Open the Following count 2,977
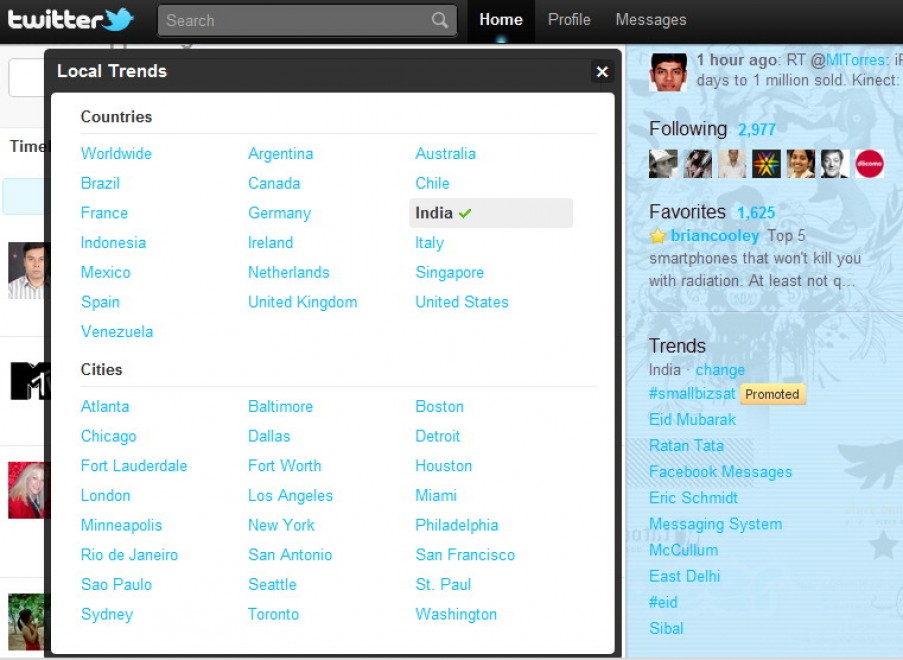The image size is (903, 660). [757, 130]
